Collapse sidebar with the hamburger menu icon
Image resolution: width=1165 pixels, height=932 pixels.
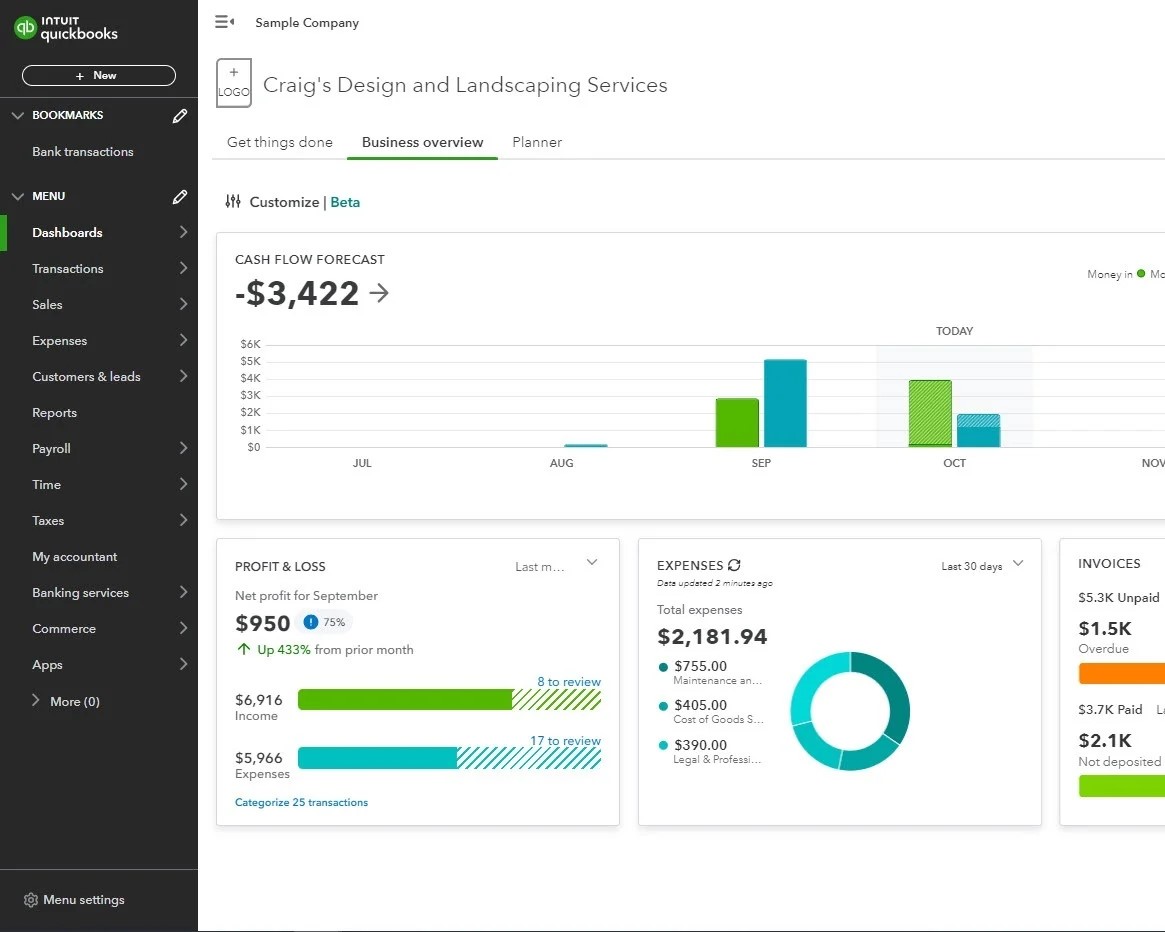225,22
